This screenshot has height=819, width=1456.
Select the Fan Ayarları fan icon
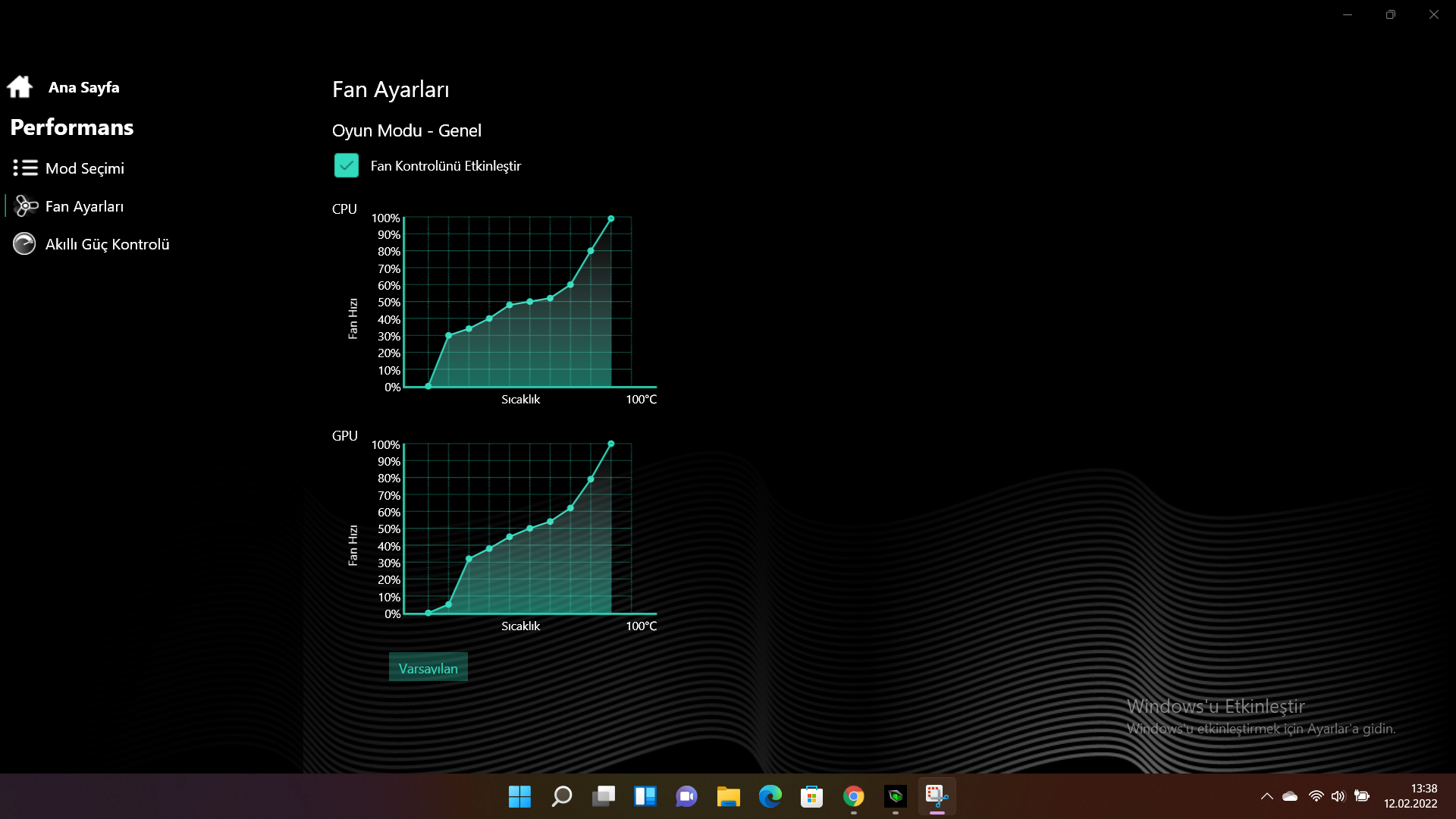(x=25, y=206)
